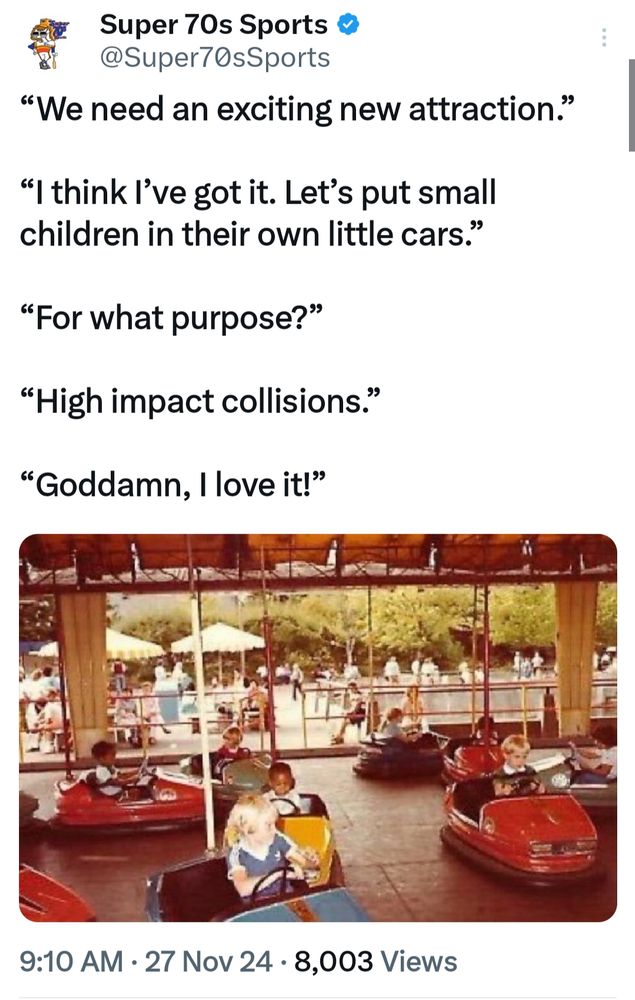635x1000 pixels.
Task: Open the 8,003 view count
Action: (x=376, y=961)
